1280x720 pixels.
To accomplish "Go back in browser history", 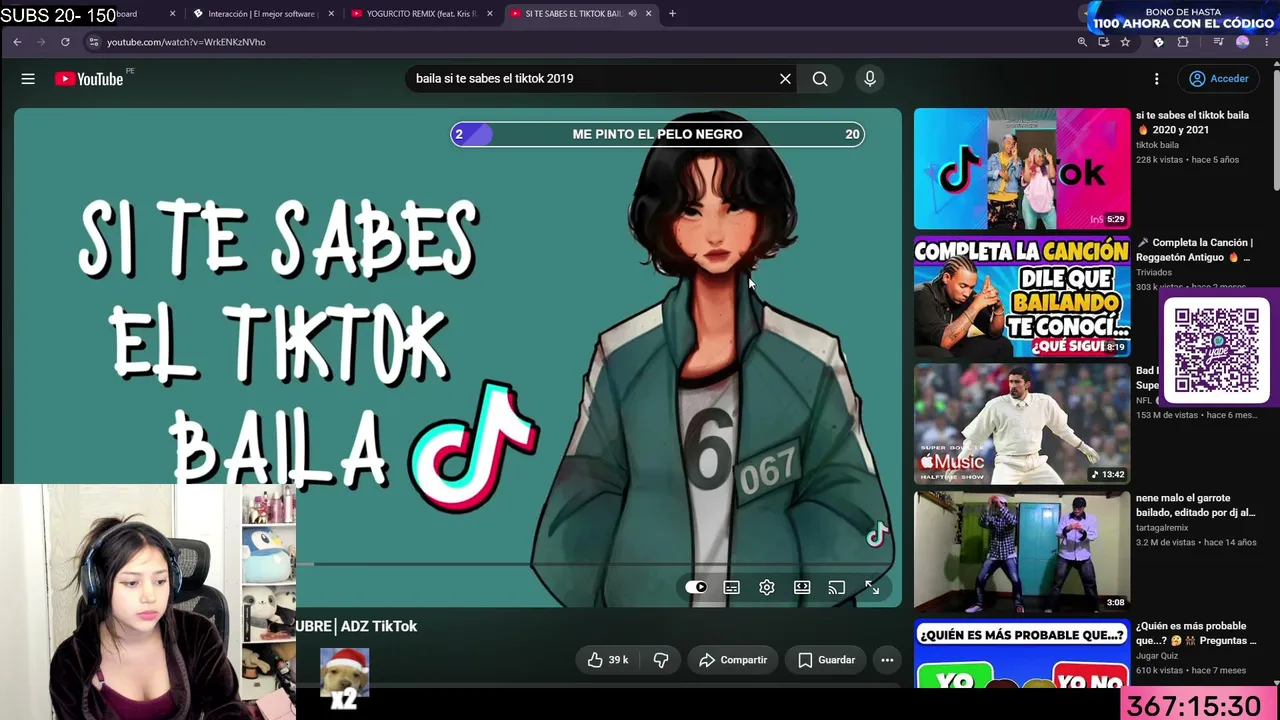I will point(17,42).
